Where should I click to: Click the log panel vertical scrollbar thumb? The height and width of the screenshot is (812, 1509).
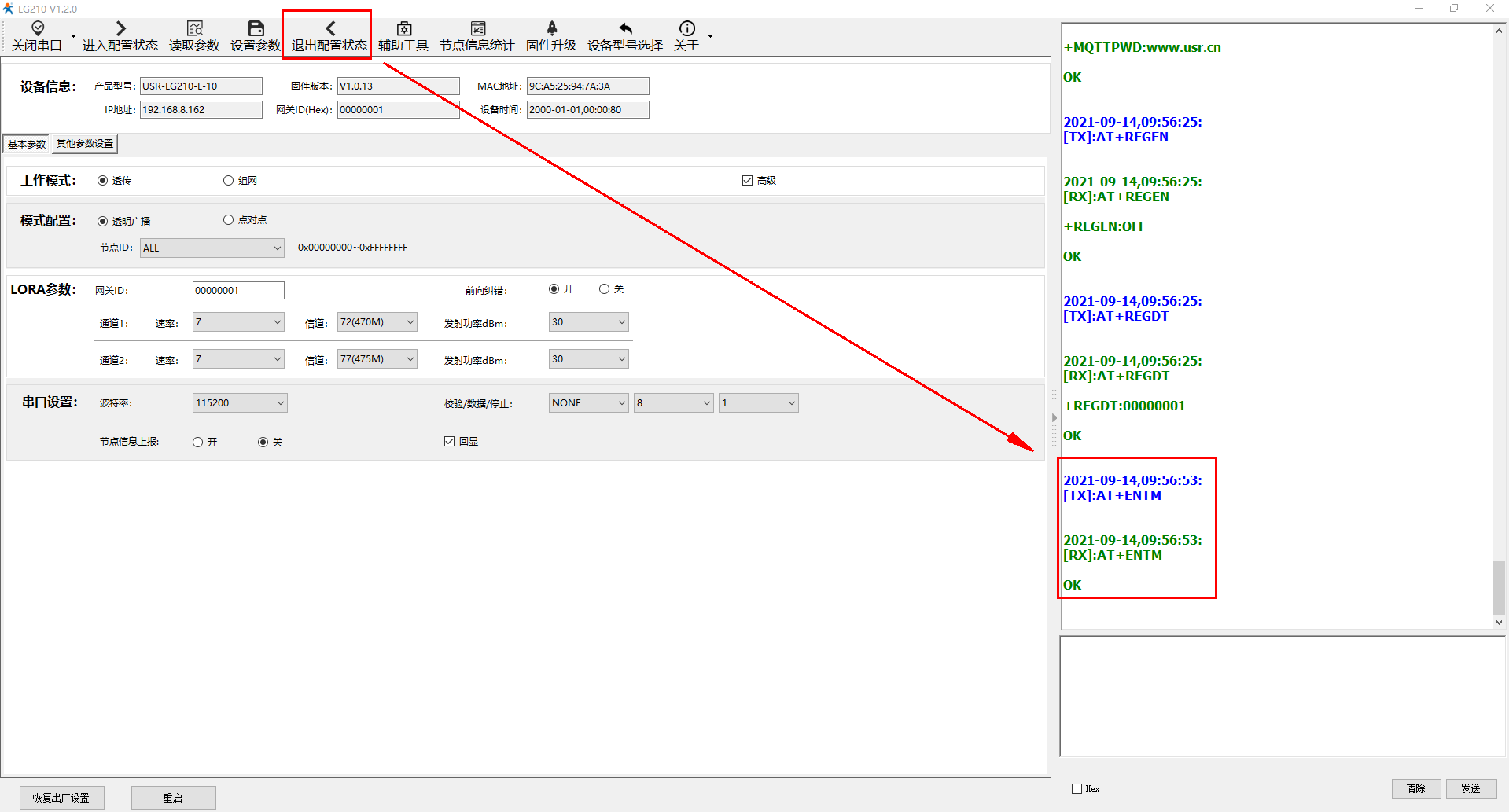coord(1499,587)
